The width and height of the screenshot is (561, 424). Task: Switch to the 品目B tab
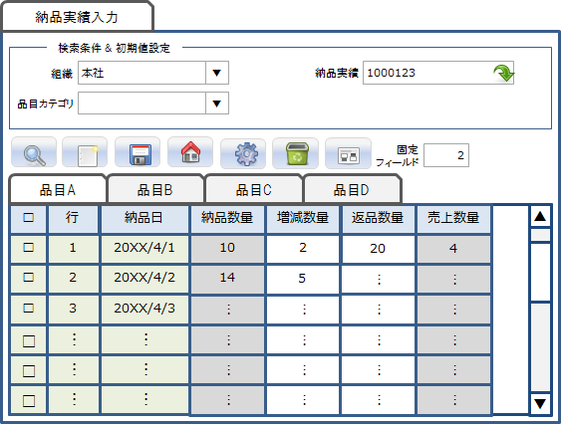pyautogui.click(x=155, y=190)
